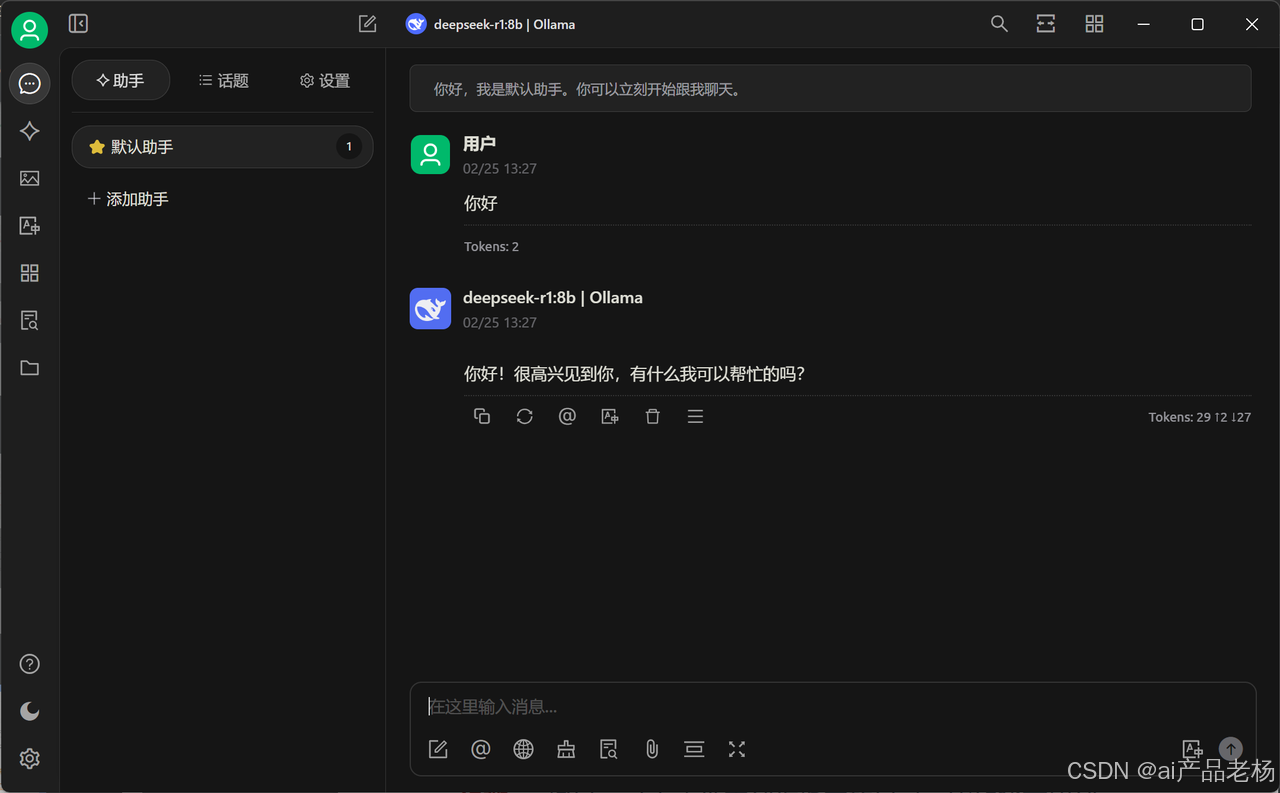
Task: Click the count badge on 默认助手
Action: (349, 147)
